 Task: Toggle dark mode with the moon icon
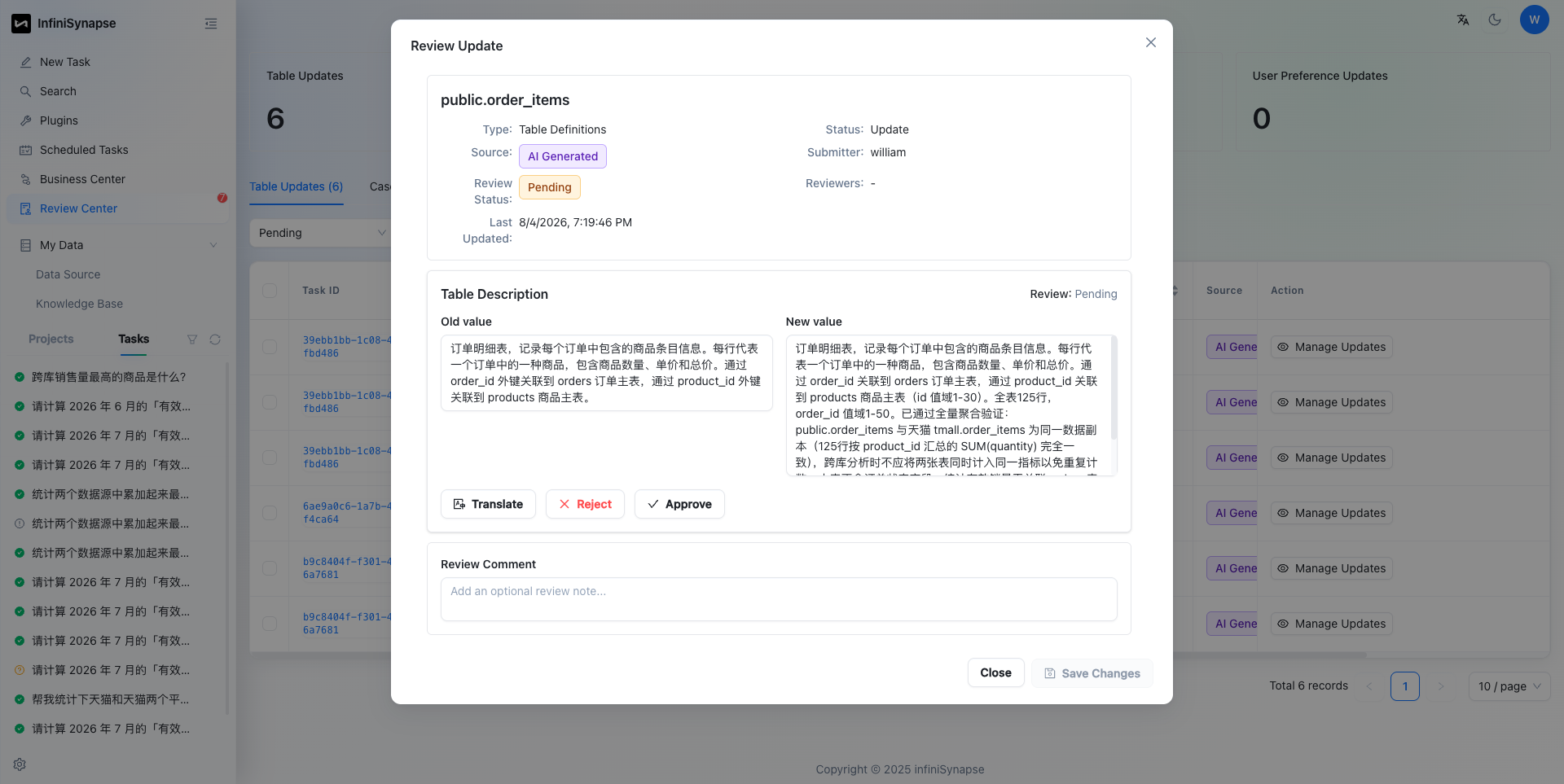(1495, 20)
